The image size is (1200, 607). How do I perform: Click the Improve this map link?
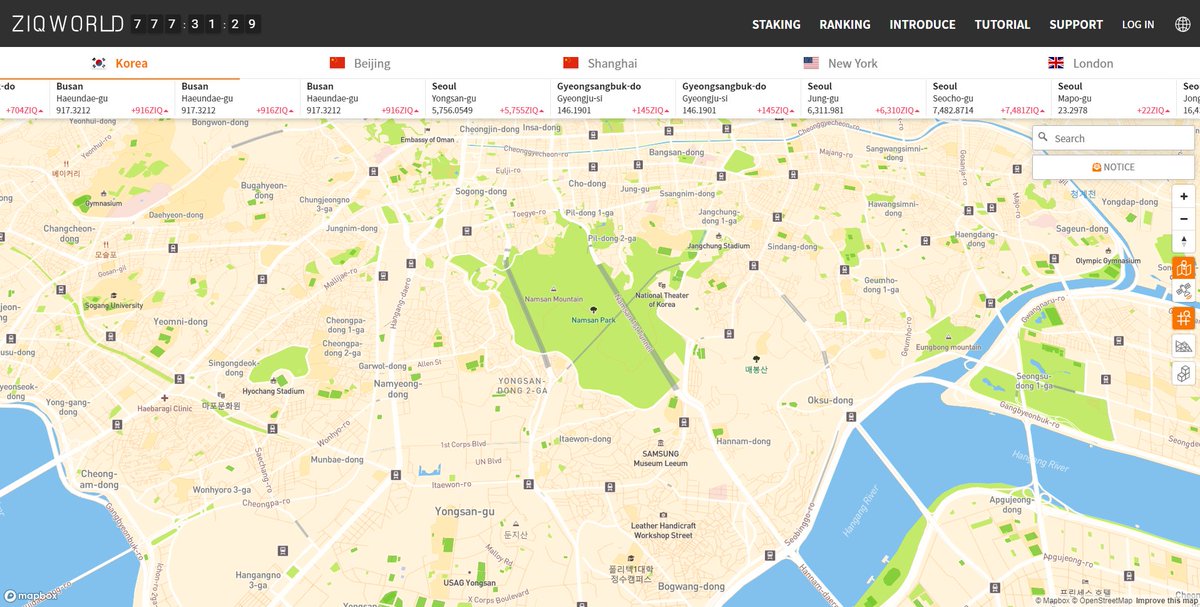pyautogui.click(x=1167, y=601)
